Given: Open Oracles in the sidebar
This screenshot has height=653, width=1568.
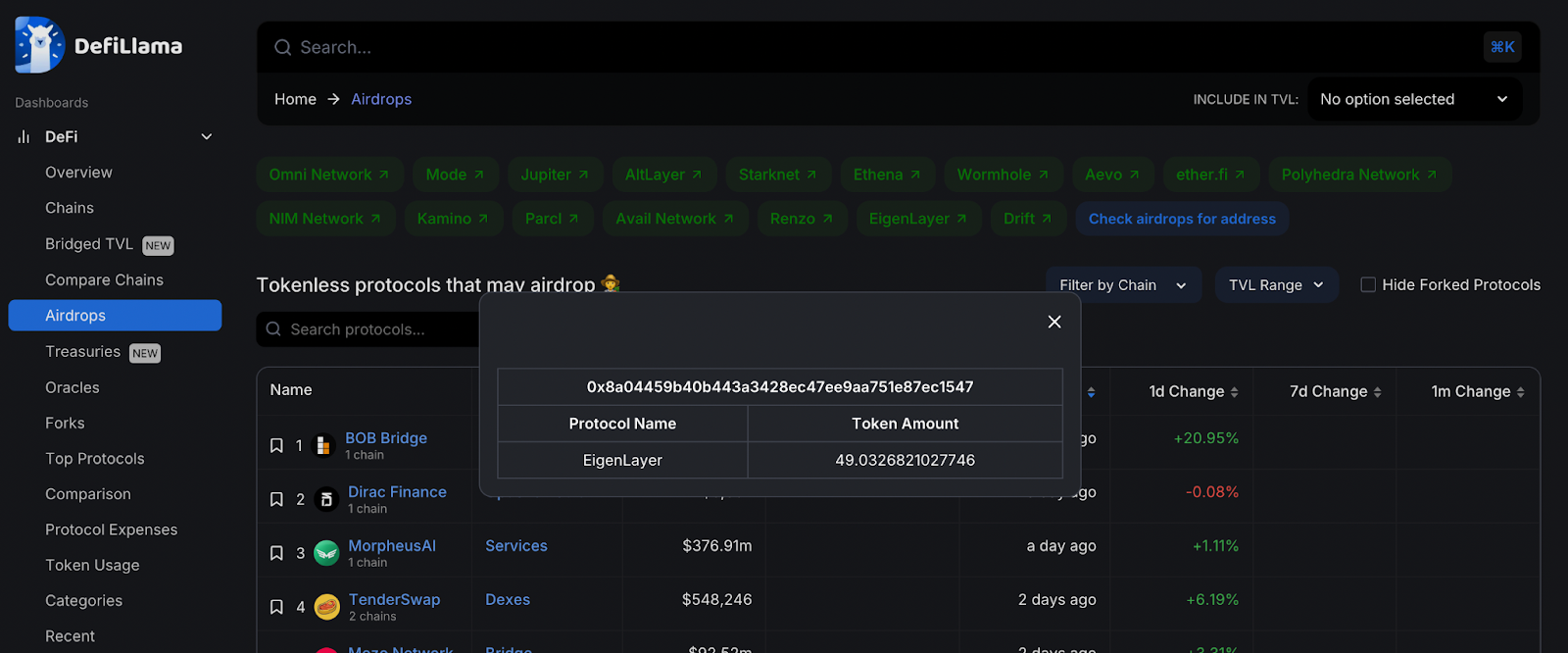Looking at the screenshot, I should tap(73, 388).
